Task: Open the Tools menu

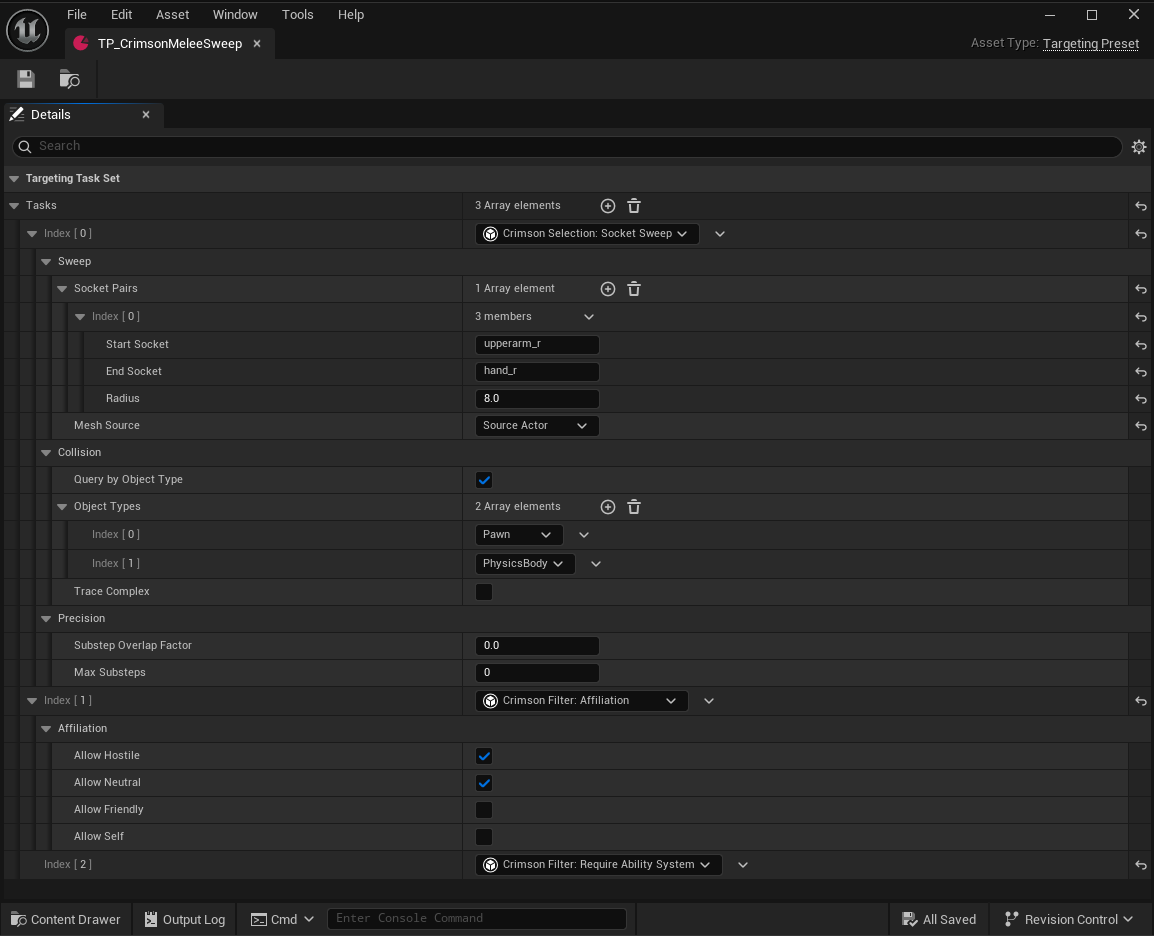Action: 297,15
